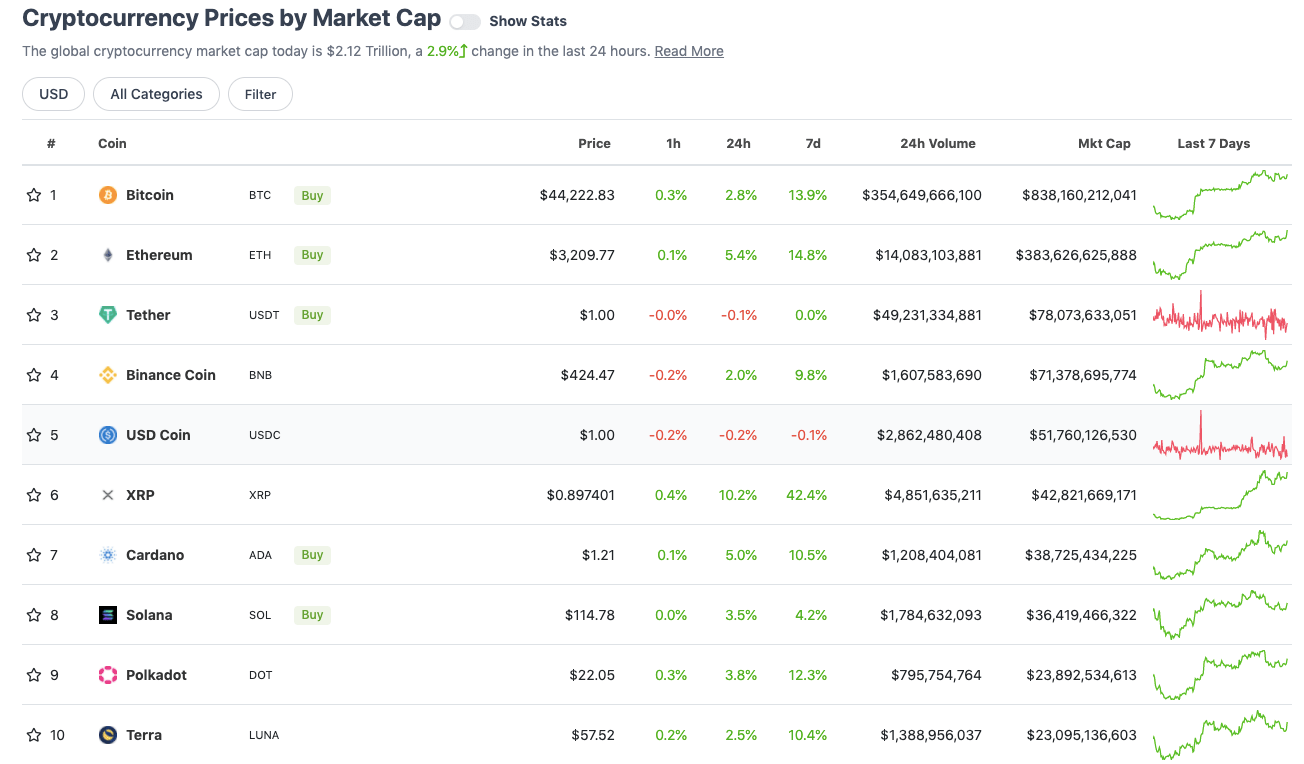Click the Polkadot logo icon
The width and height of the screenshot is (1304, 764).
(x=108, y=675)
